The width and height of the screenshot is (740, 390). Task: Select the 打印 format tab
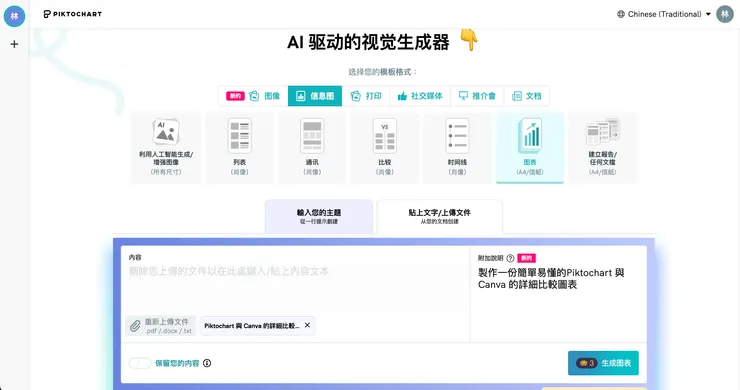(x=366, y=96)
